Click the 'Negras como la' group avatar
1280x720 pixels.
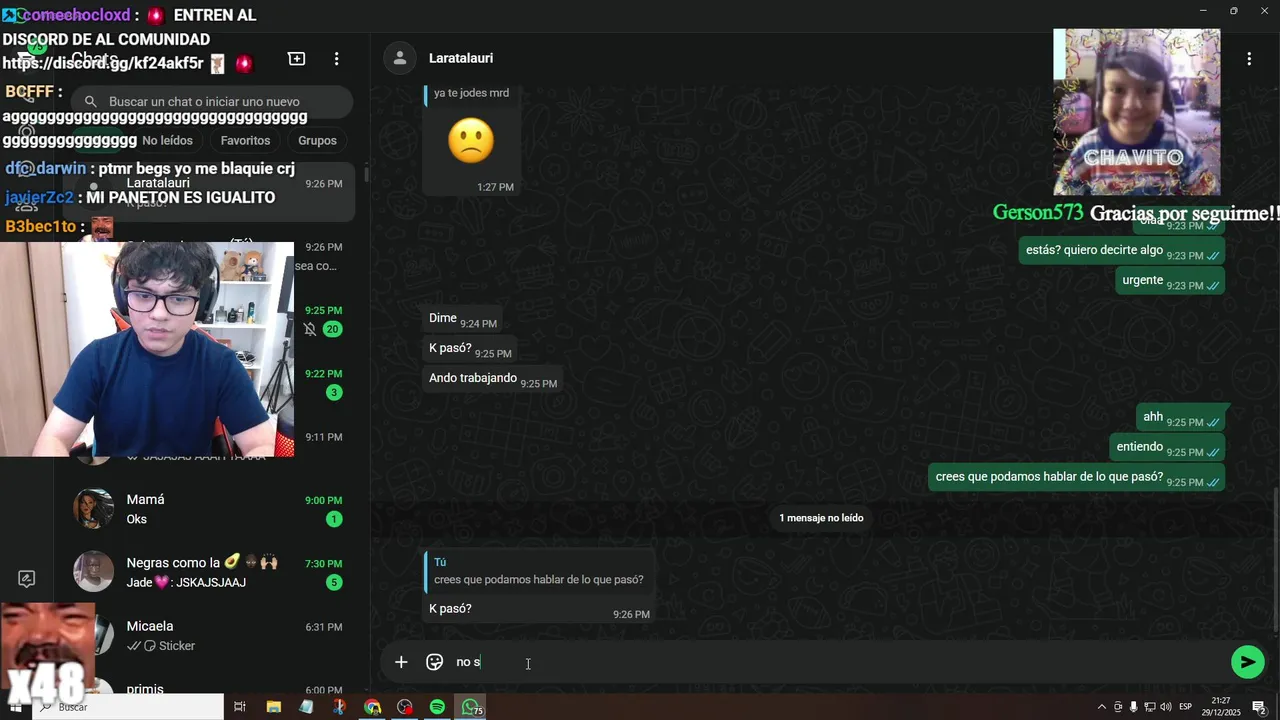pyautogui.click(x=94, y=572)
